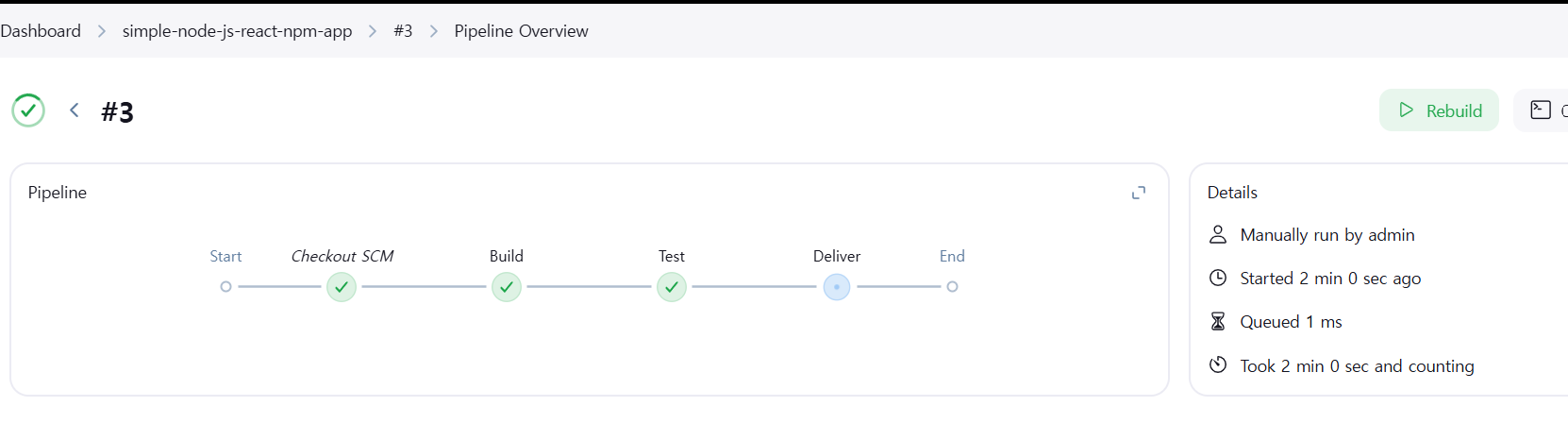The height and width of the screenshot is (440, 1568).
Task: Open Pipeline Overview breadcrumb item
Action: 521,31
